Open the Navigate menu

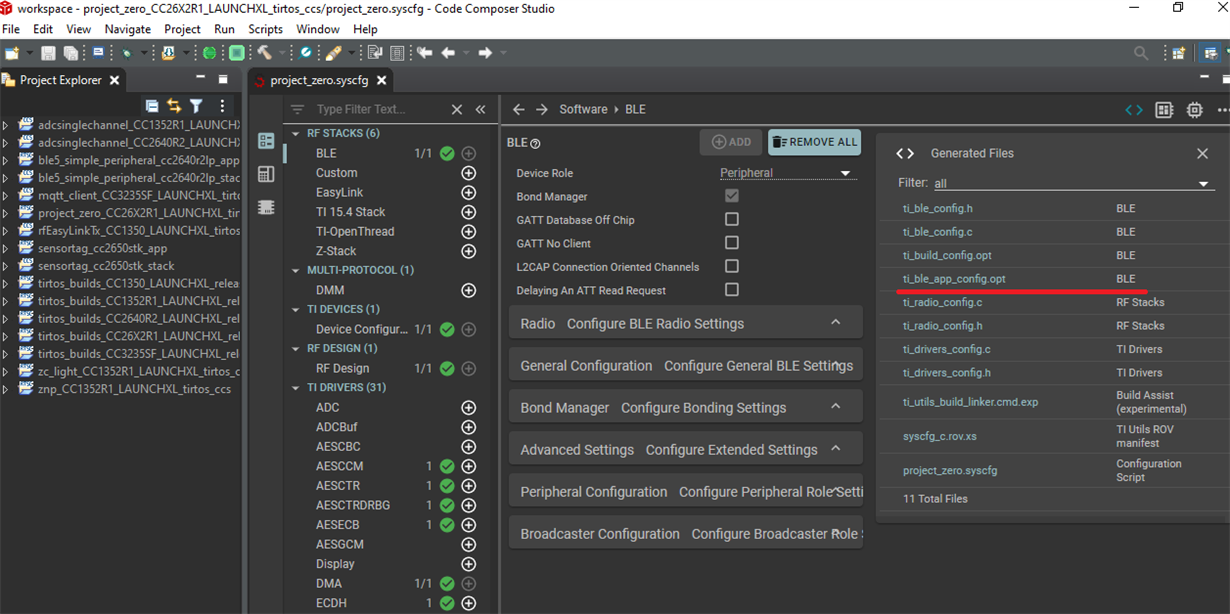[x=128, y=29]
